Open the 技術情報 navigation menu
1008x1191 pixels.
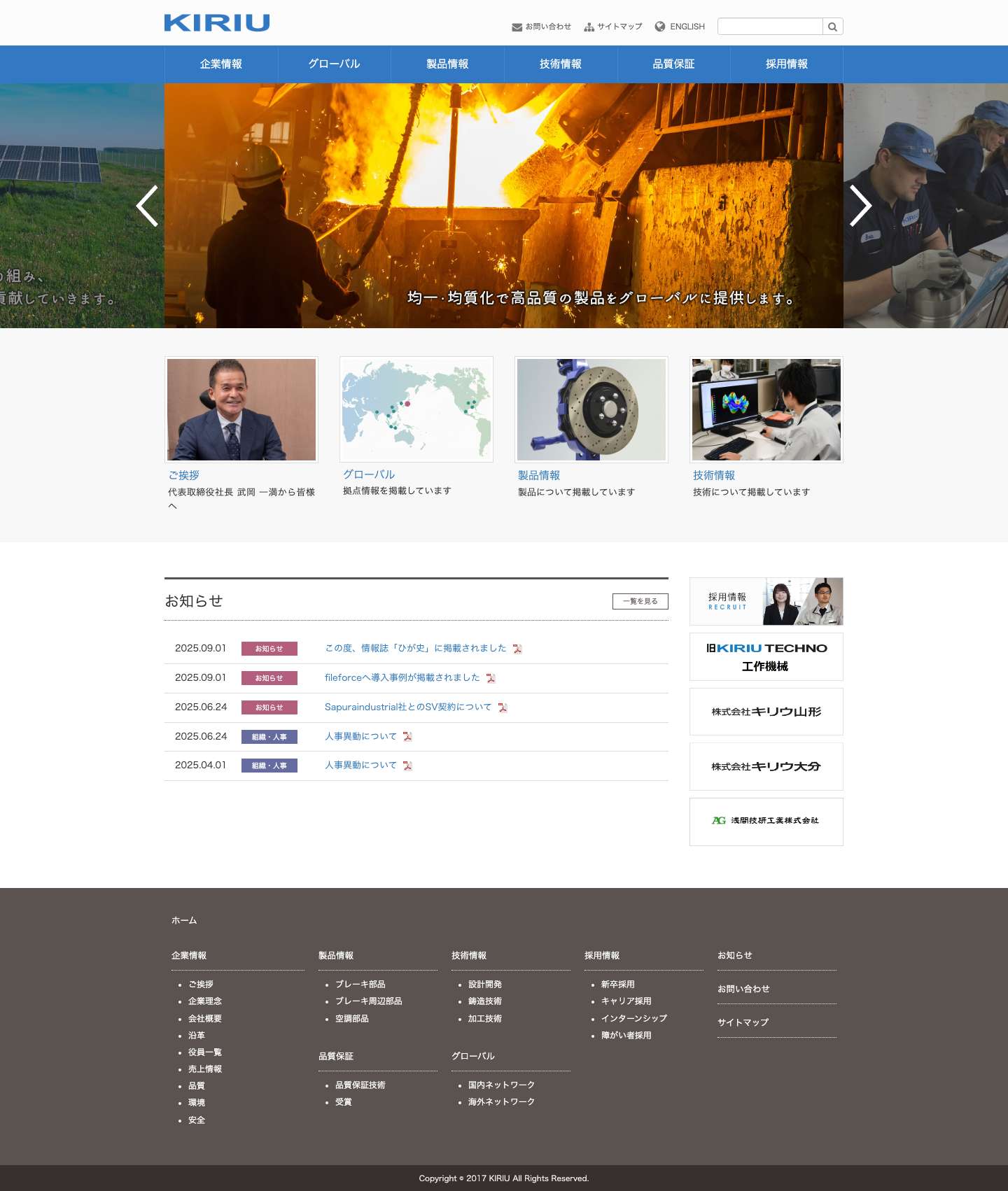pyautogui.click(x=561, y=64)
